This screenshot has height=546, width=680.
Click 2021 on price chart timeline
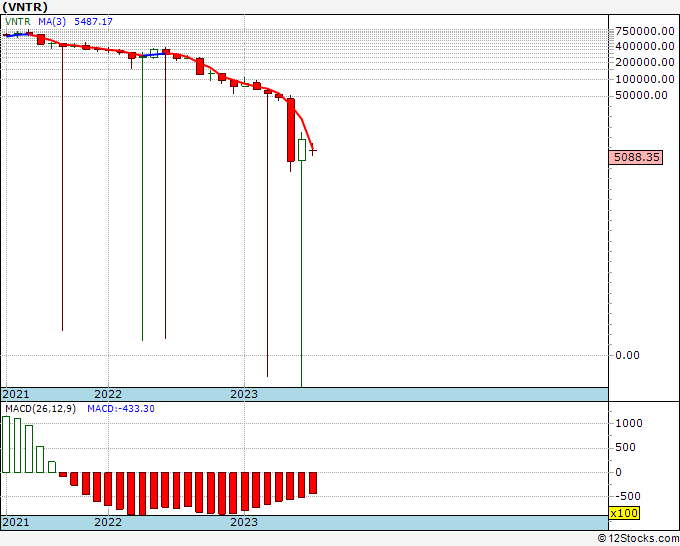[x=16, y=394]
